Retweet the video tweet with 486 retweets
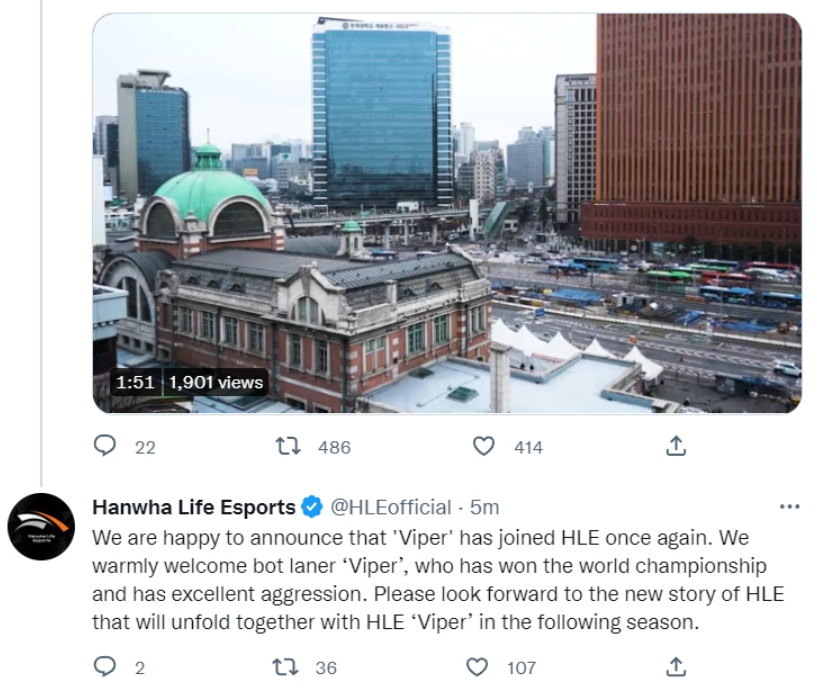Viewport: 817px width, 692px height. (x=288, y=446)
